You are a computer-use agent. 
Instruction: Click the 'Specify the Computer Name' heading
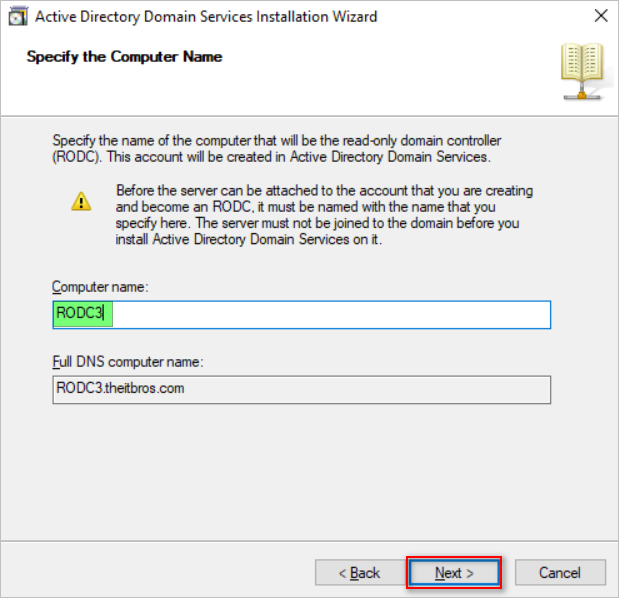pyautogui.click(x=124, y=57)
